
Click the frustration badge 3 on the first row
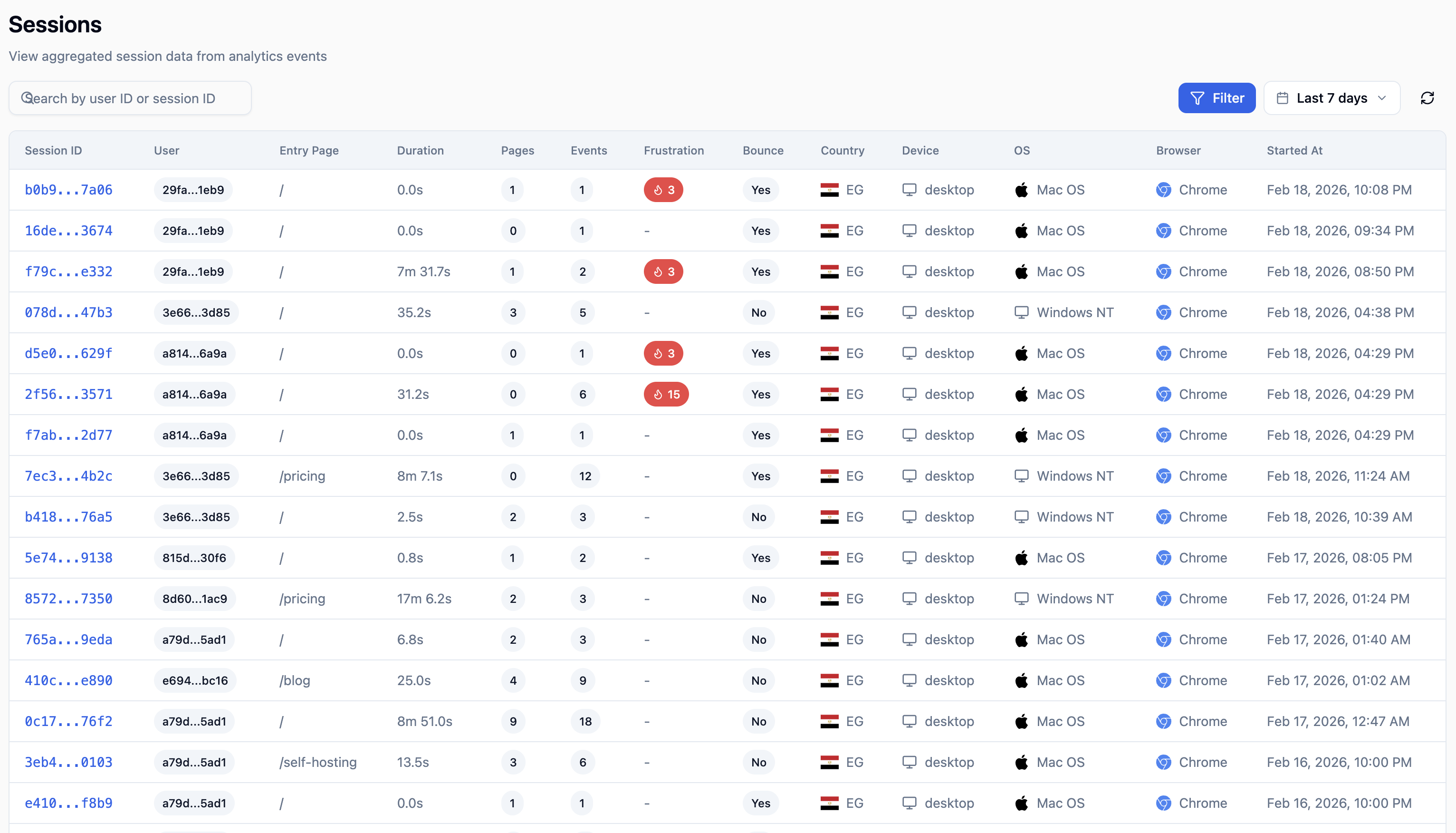663,189
